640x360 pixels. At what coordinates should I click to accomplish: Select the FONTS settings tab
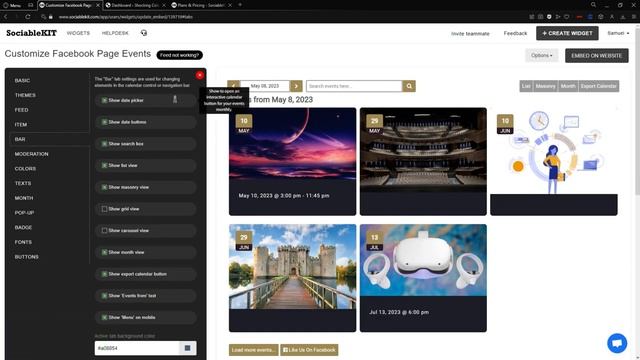(23, 242)
